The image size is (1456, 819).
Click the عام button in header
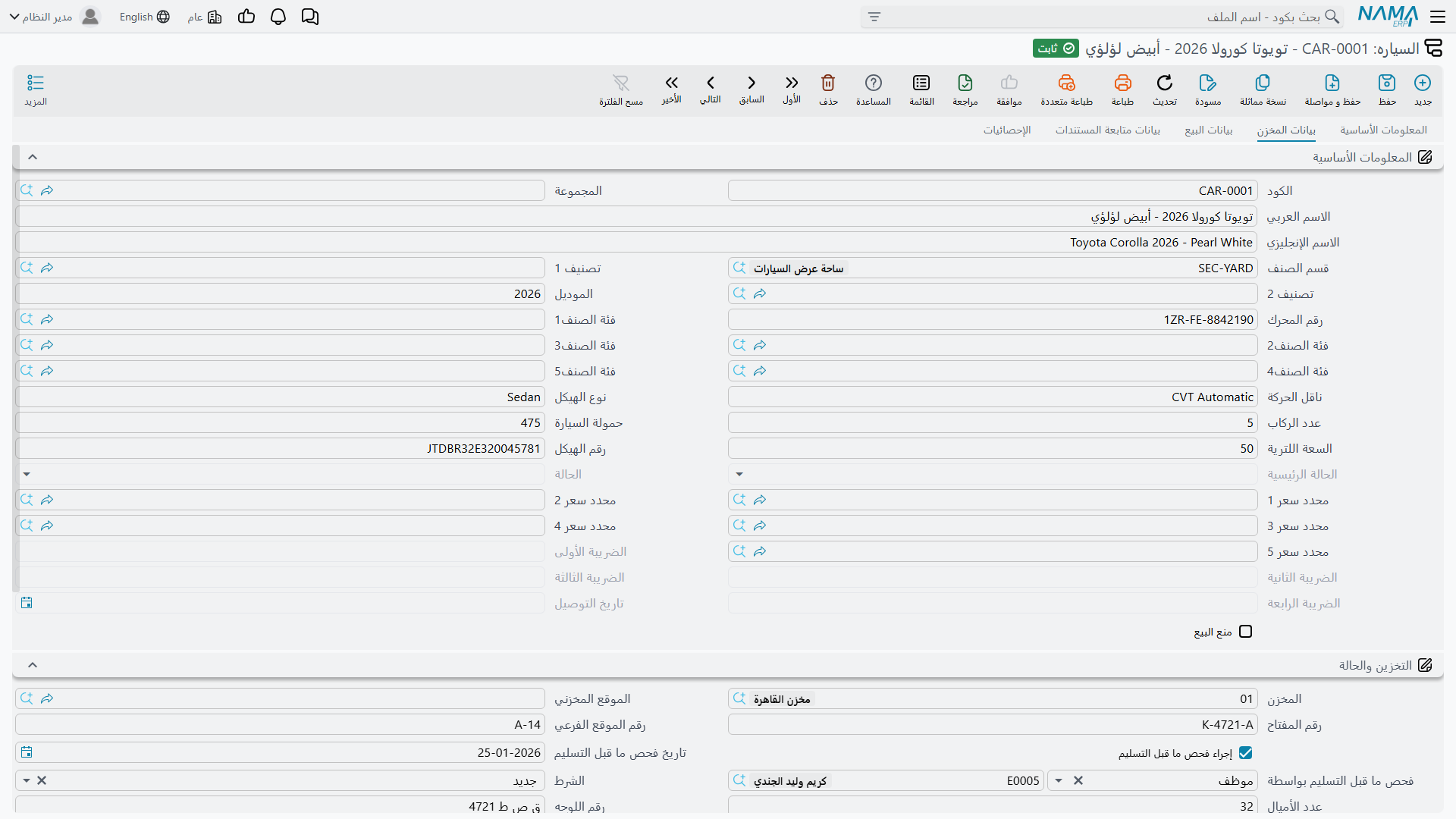pyautogui.click(x=205, y=17)
